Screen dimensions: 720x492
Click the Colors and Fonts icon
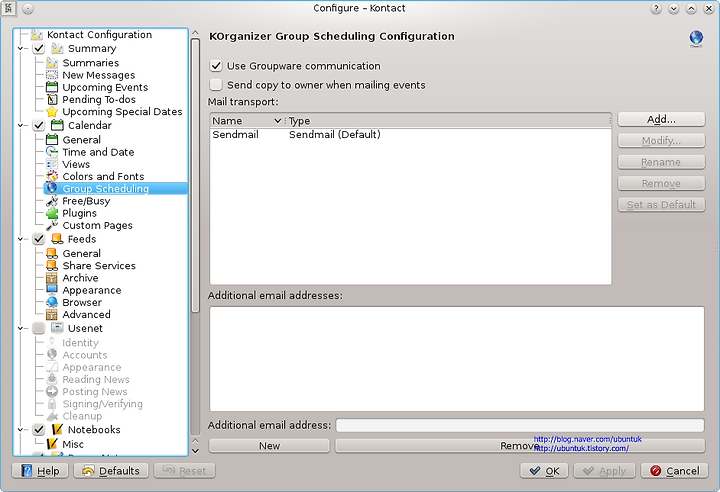[x=52, y=176]
